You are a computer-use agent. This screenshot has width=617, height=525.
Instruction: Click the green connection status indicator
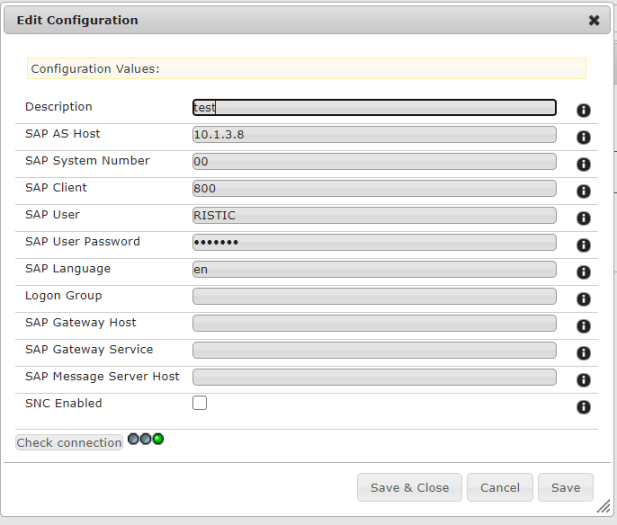[x=158, y=439]
